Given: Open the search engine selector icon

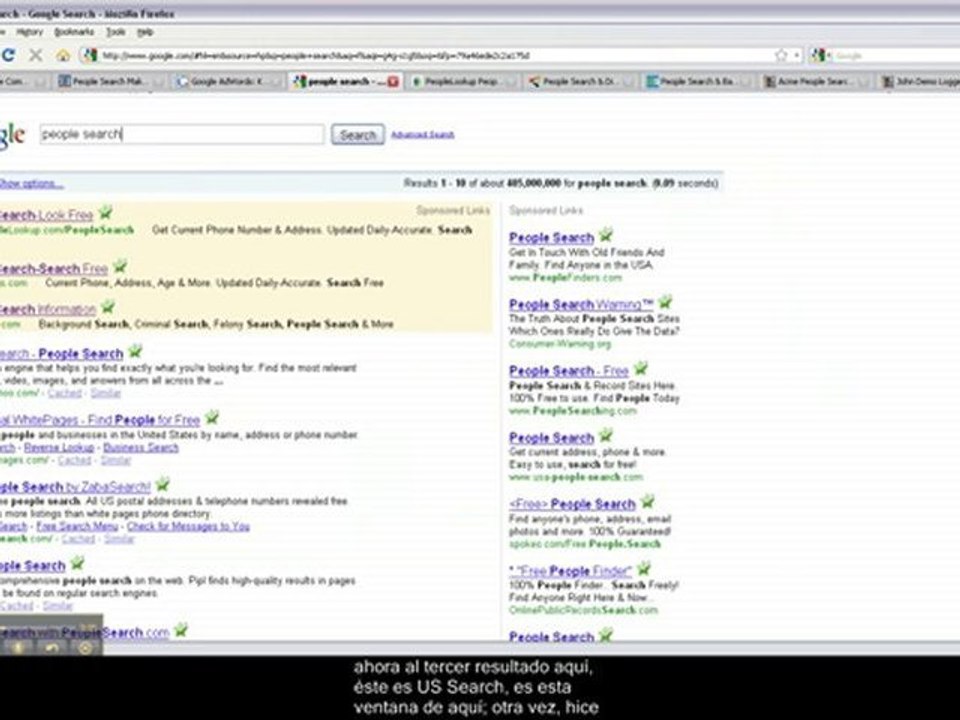Looking at the screenshot, I should 820,56.
